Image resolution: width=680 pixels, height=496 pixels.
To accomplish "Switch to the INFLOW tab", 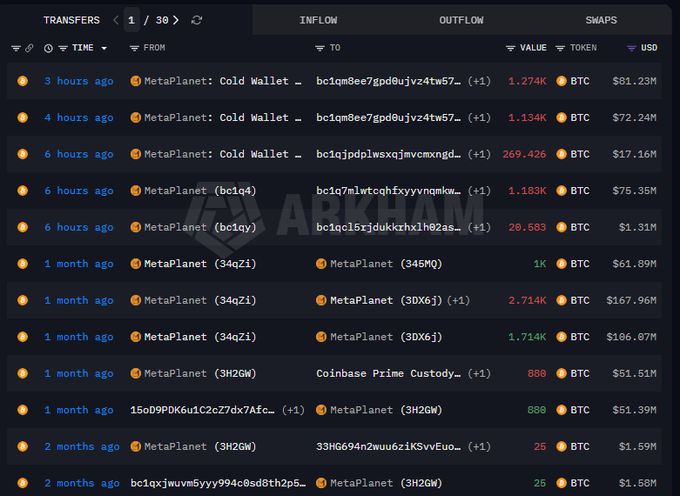I will (318, 20).
